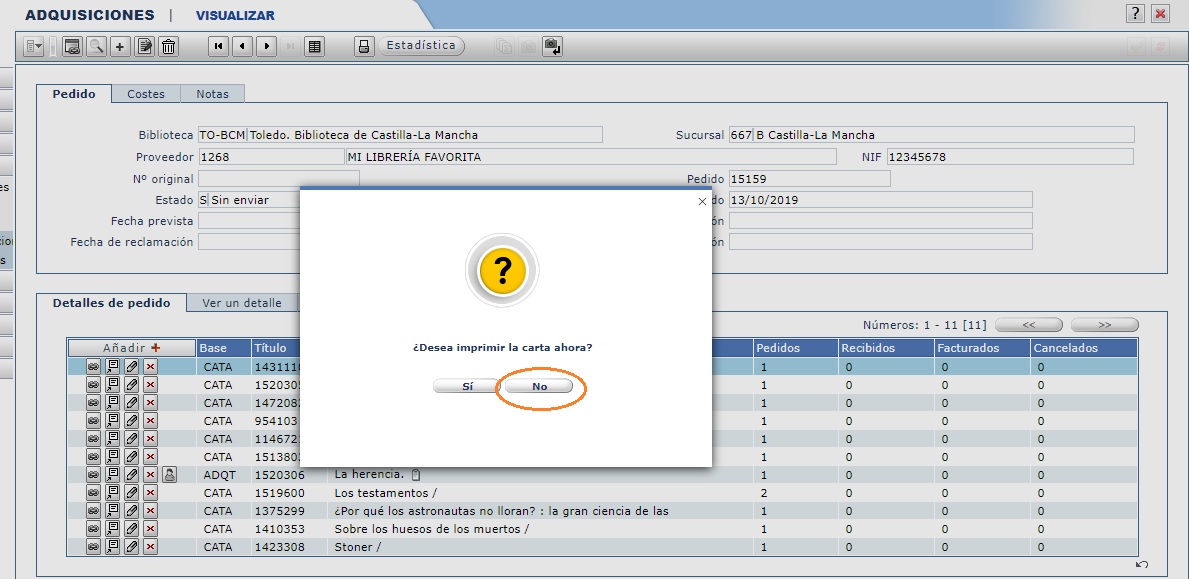Click the plus add-record toolbar icon
Screen dimensions: 1189x579
click(x=120, y=46)
